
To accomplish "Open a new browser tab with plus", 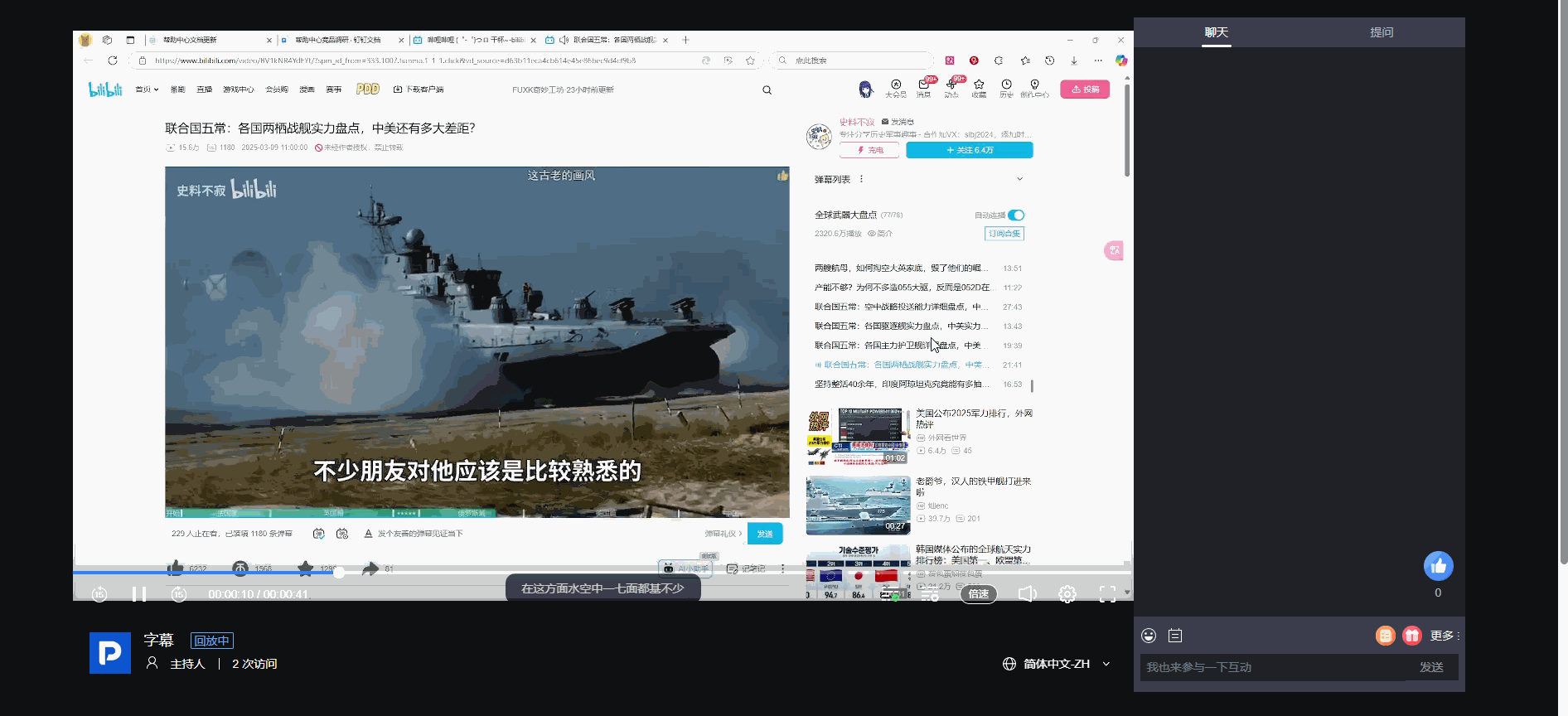I will pyautogui.click(x=685, y=40).
